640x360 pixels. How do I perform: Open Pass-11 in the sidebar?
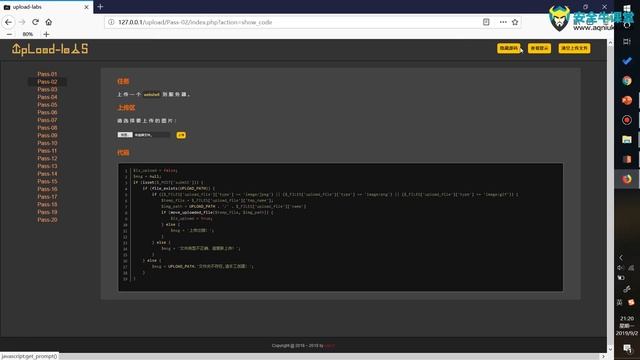47,151
